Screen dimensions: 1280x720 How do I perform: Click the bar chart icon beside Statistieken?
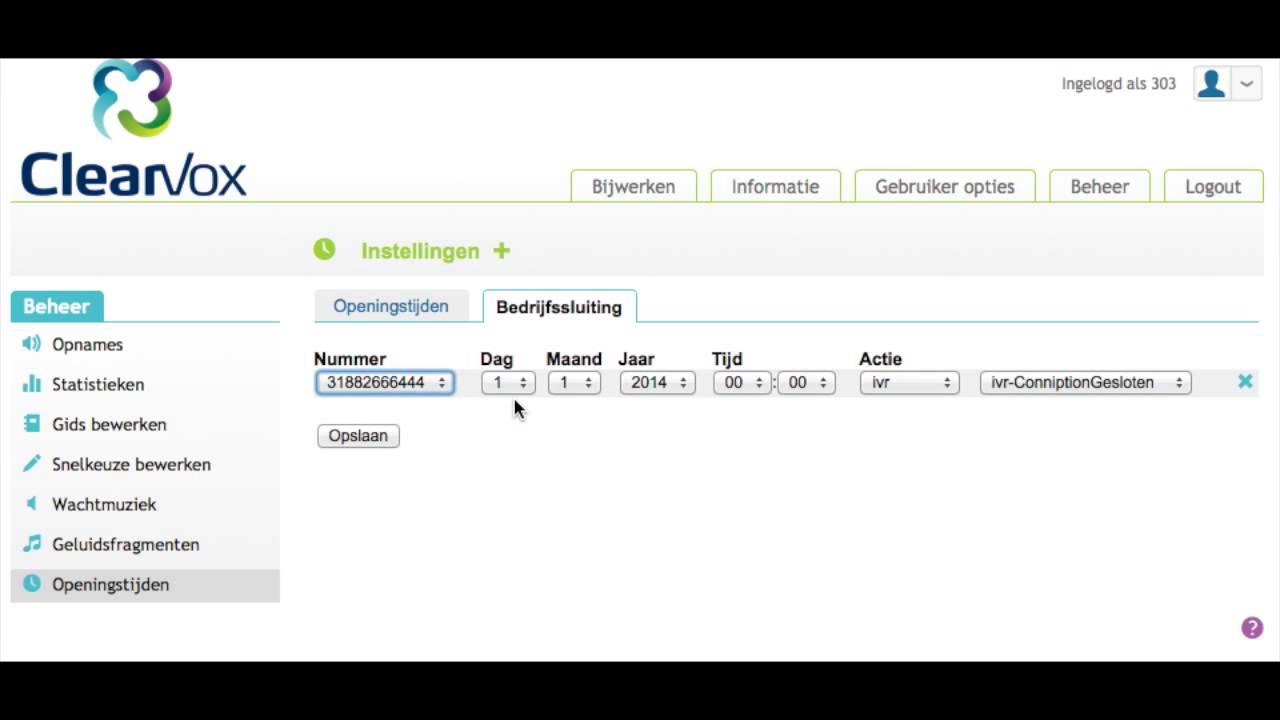(32, 384)
